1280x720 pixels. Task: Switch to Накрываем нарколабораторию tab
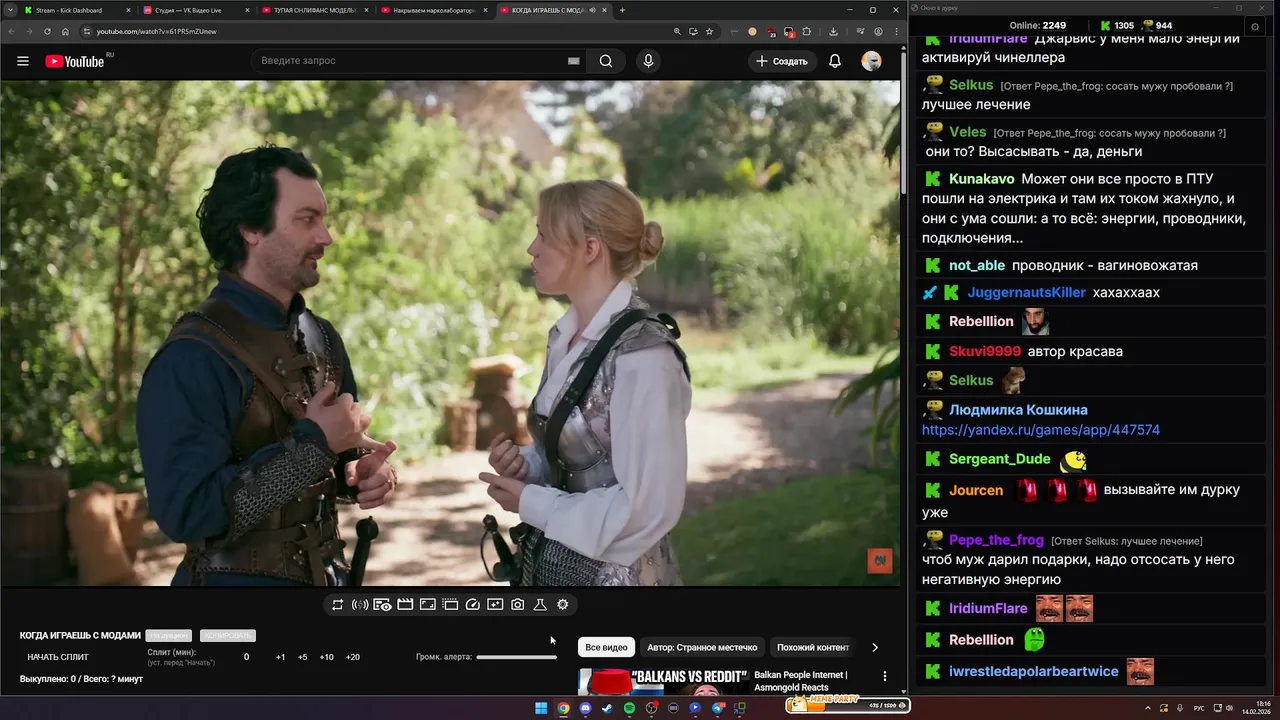pyautogui.click(x=435, y=10)
